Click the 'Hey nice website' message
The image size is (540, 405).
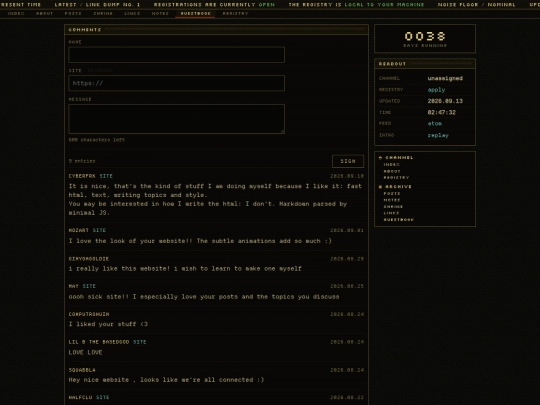[166, 380]
